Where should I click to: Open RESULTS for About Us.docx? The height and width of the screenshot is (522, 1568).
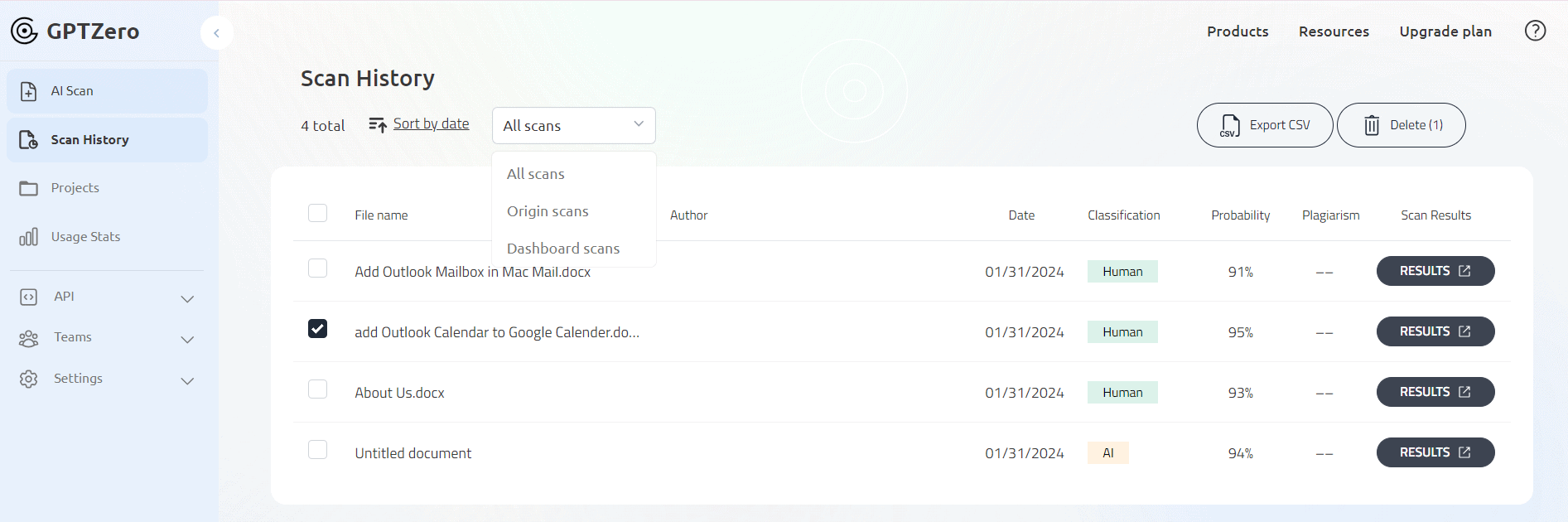pyautogui.click(x=1435, y=392)
